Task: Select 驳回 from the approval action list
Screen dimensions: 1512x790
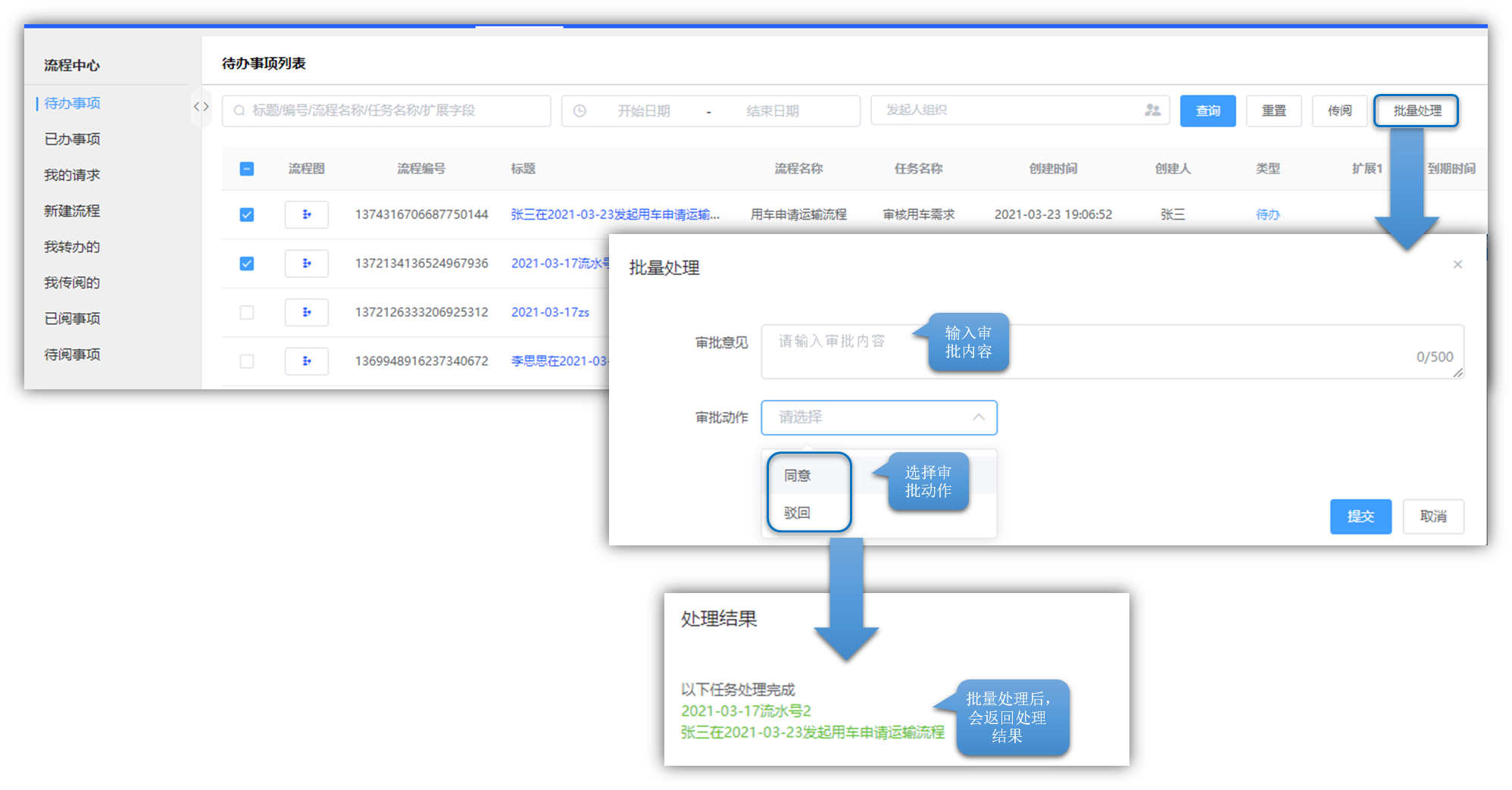Action: coord(798,513)
